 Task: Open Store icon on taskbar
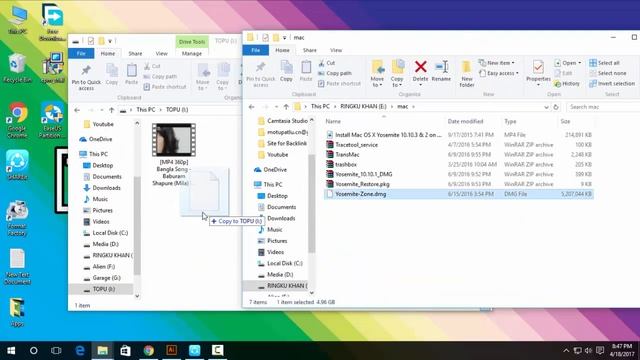[x=125, y=351]
